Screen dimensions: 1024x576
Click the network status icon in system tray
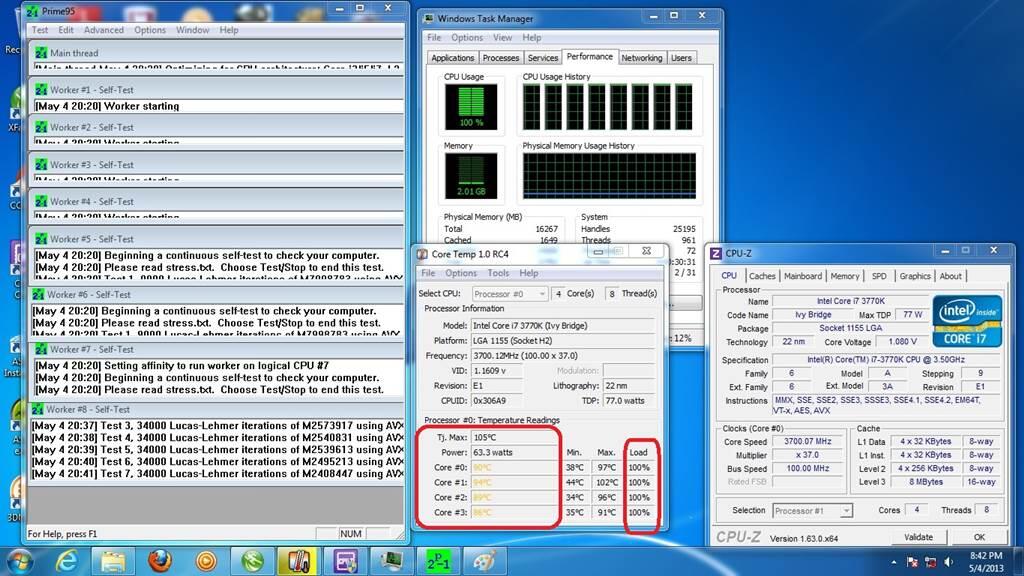click(931, 562)
